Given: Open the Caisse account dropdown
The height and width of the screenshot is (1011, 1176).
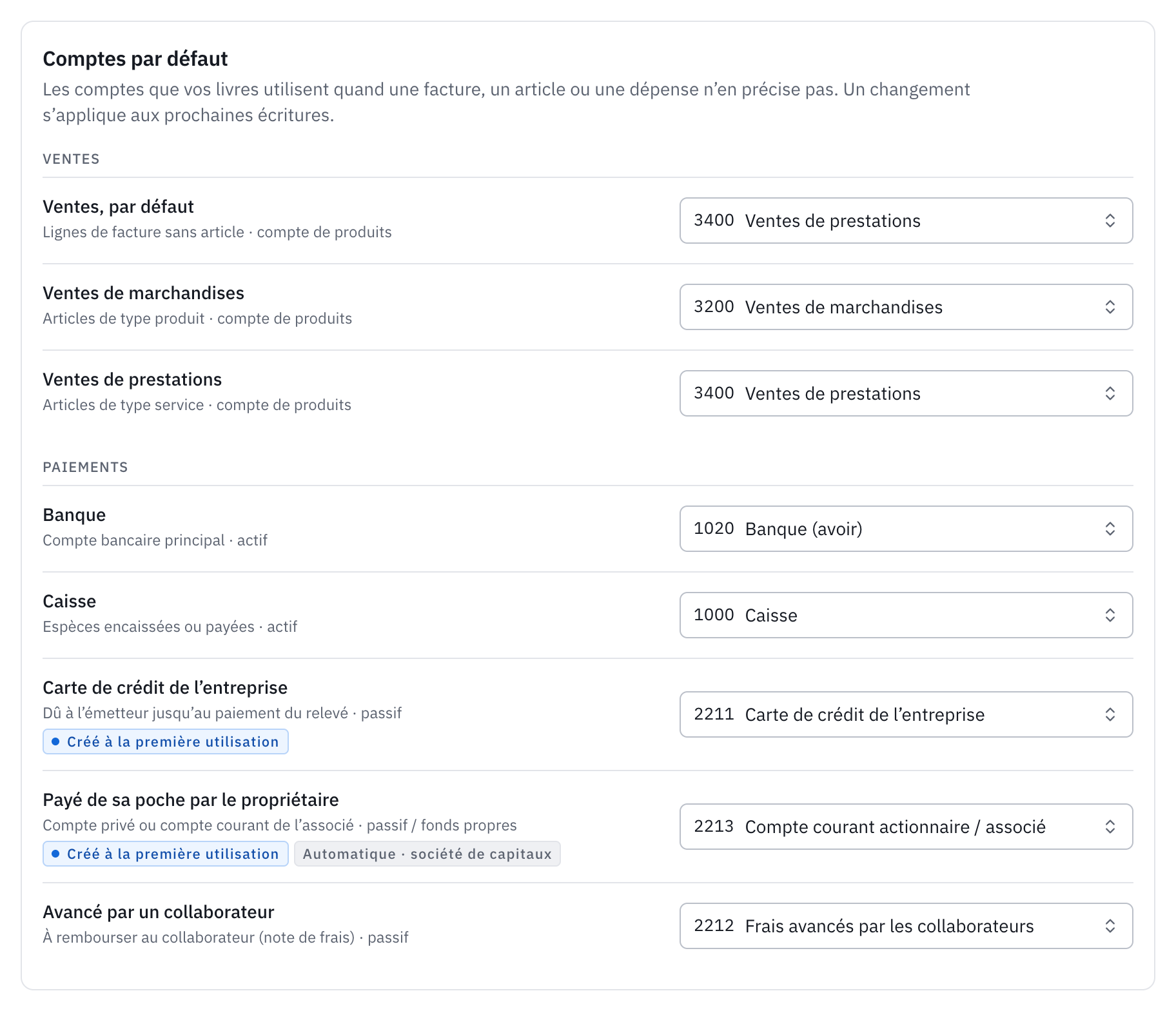Looking at the screenshot, I should (906, 615).
